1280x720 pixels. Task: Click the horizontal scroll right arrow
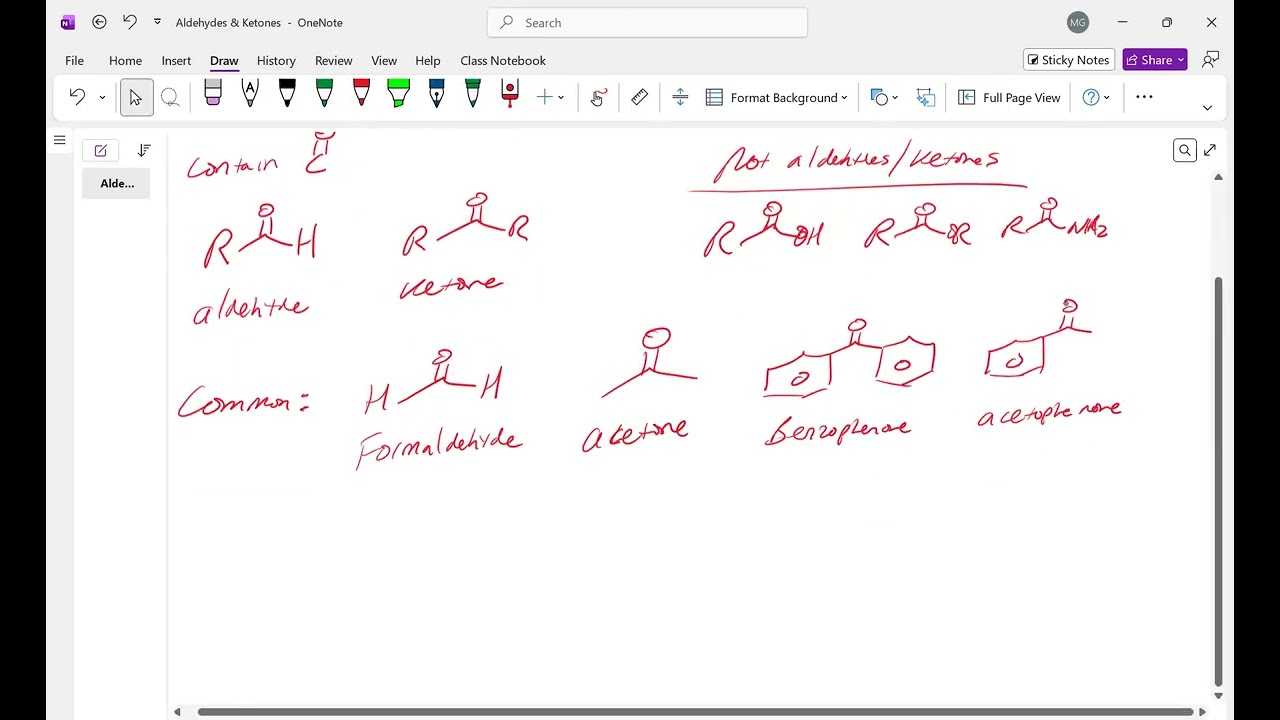pyautogui.click(x=1203, y=712)
